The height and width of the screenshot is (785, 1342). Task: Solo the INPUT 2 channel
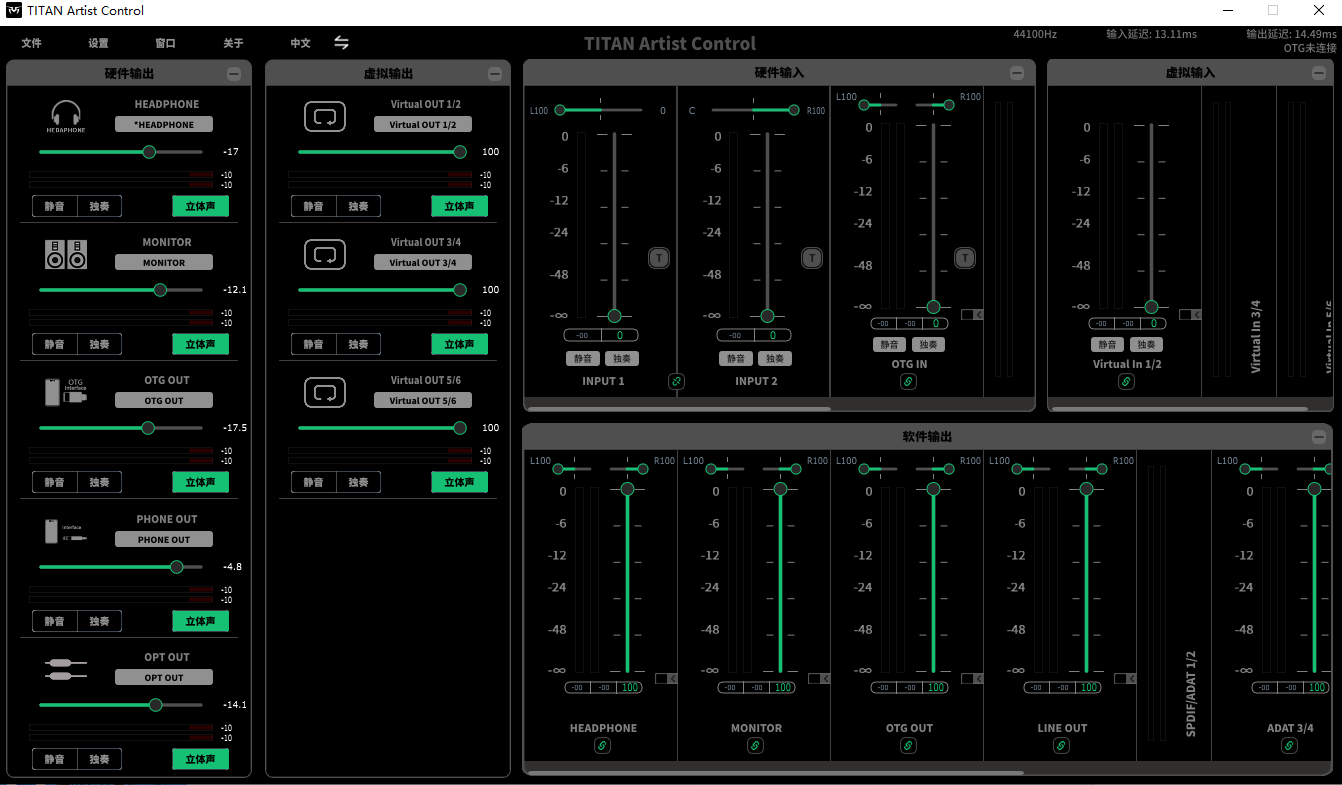click(774, 358)
